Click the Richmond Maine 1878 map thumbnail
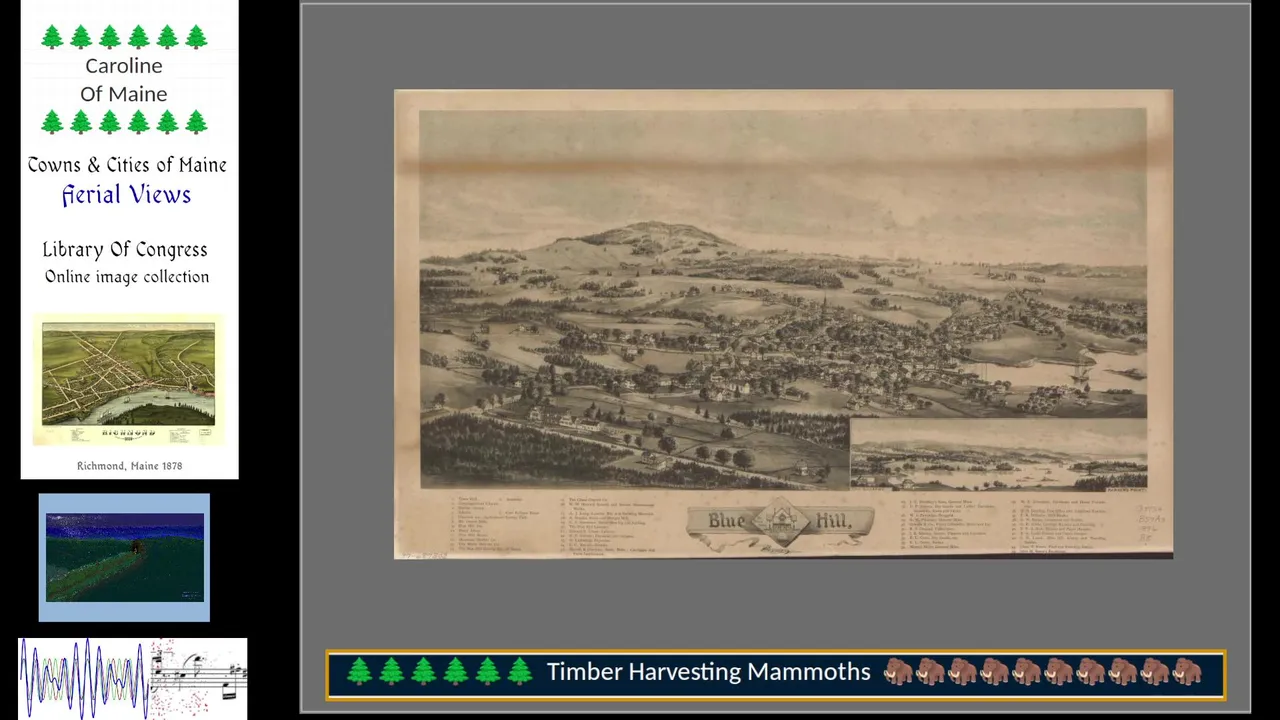This screenshot has height=720, width=1280. [x=128, y=382]
